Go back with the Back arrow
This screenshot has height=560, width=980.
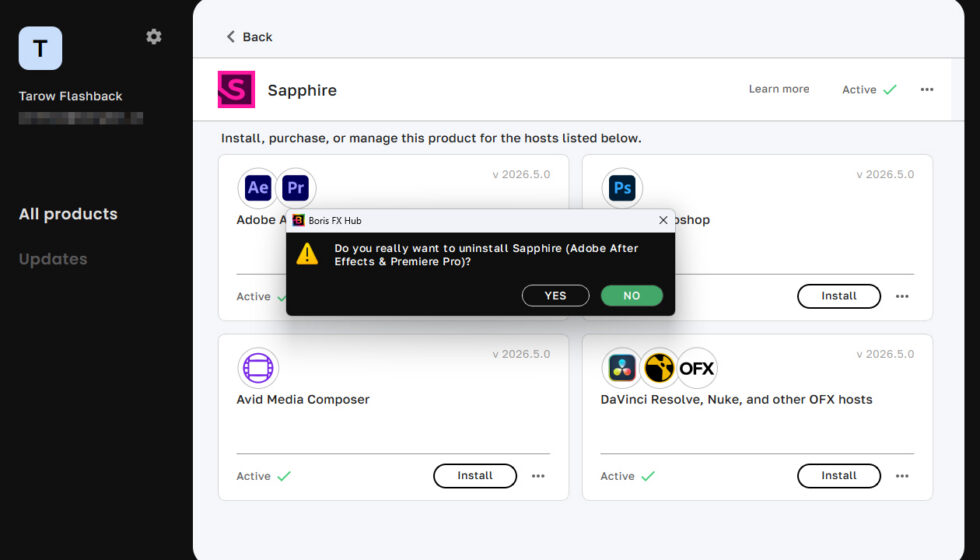tap(249, 37)
